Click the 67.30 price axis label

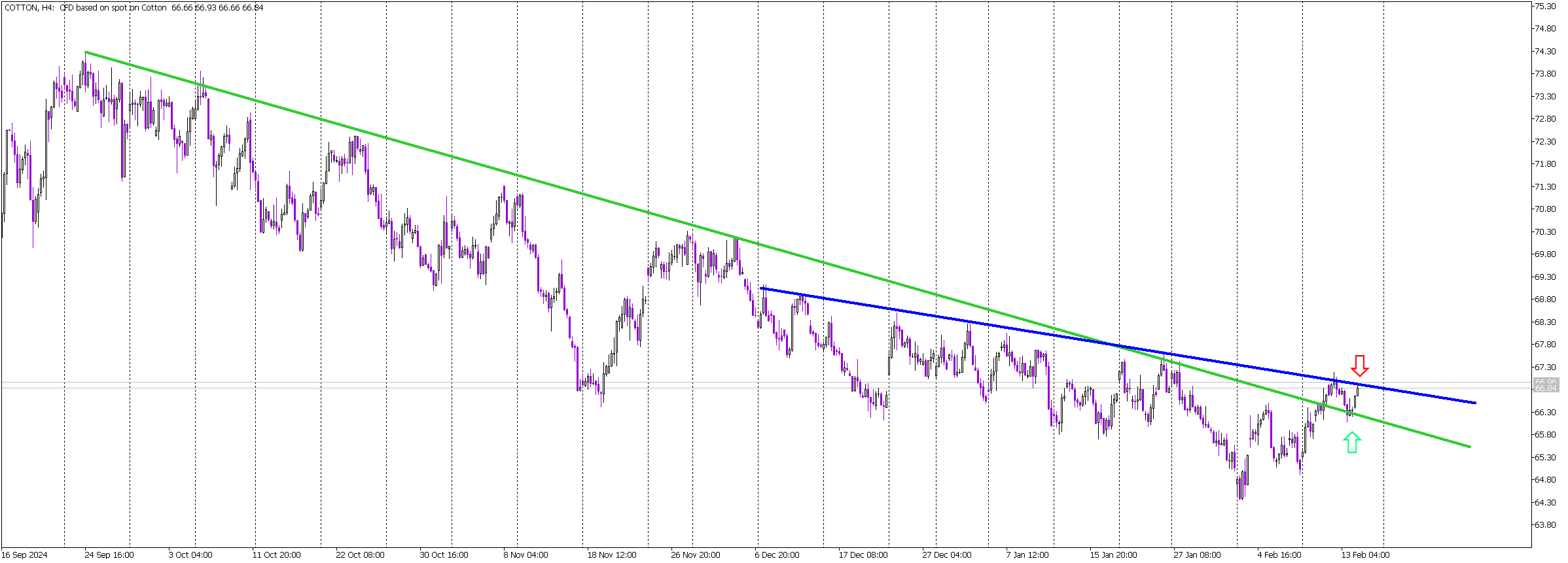pos(1546,367)
